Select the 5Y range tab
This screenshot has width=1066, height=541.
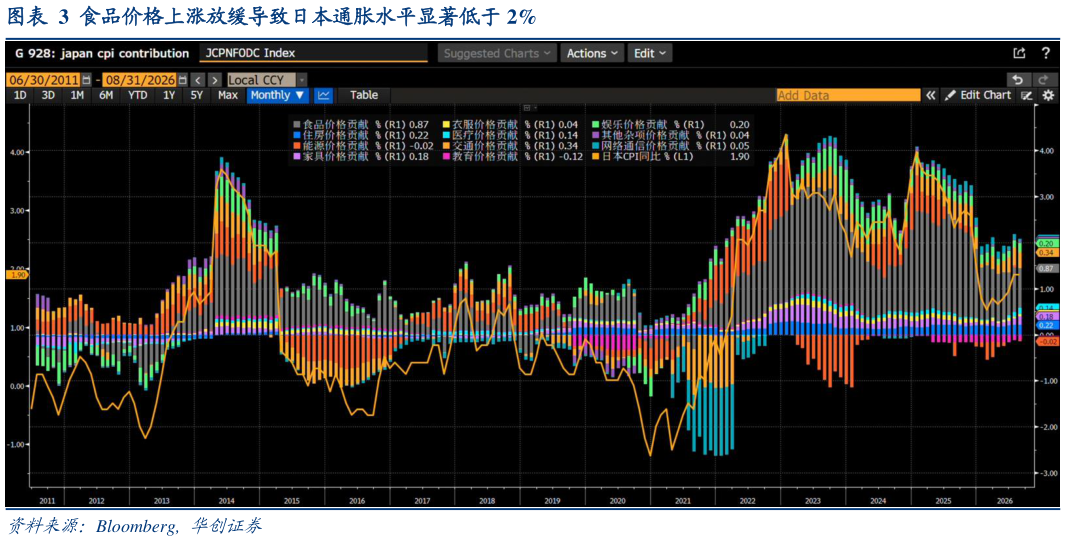coord(196,95)
